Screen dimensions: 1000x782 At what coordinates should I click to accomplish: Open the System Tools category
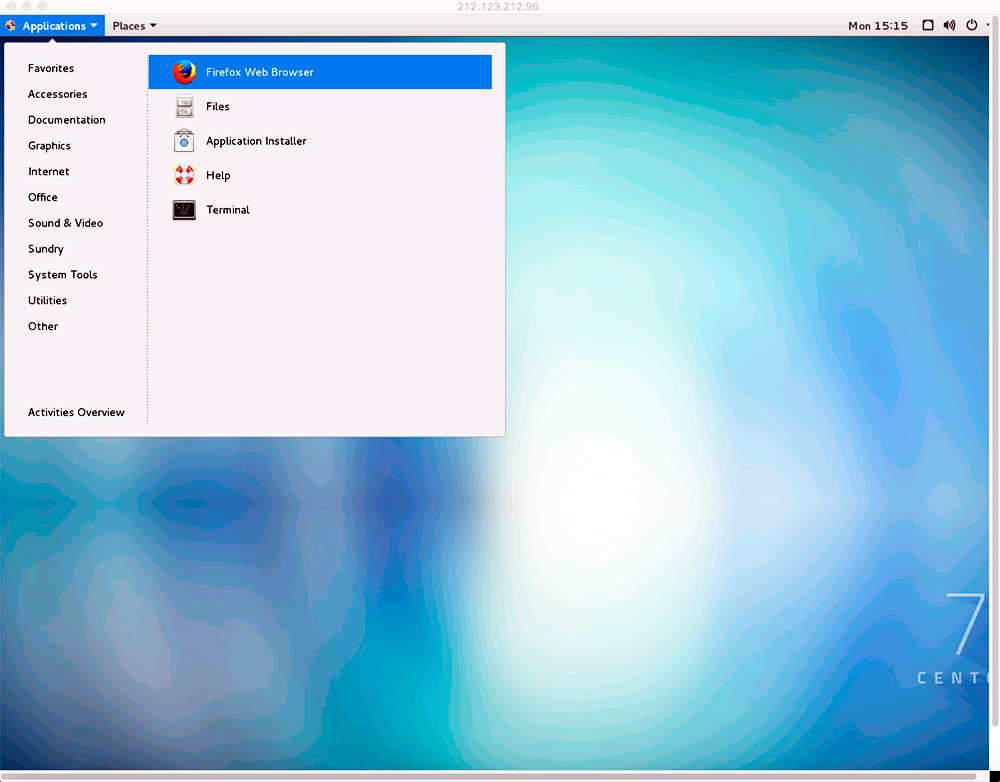click(62, 275)
